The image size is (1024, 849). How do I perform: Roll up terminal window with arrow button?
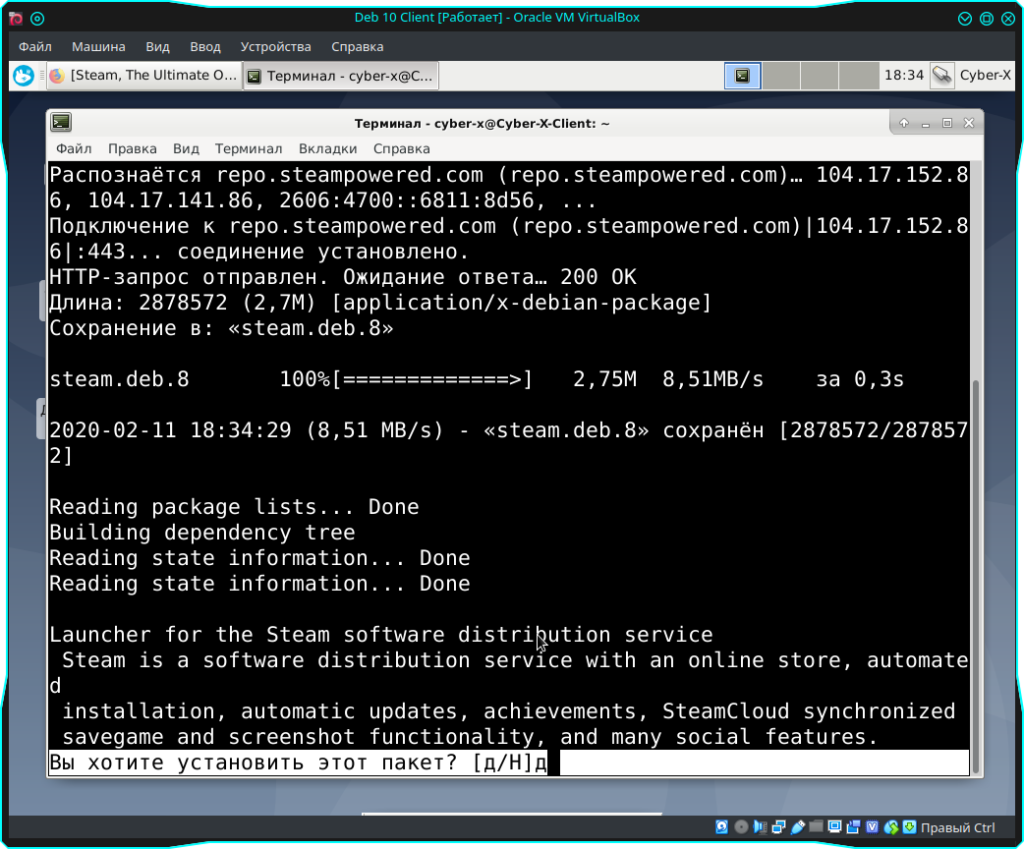click(x=904, y=123)
